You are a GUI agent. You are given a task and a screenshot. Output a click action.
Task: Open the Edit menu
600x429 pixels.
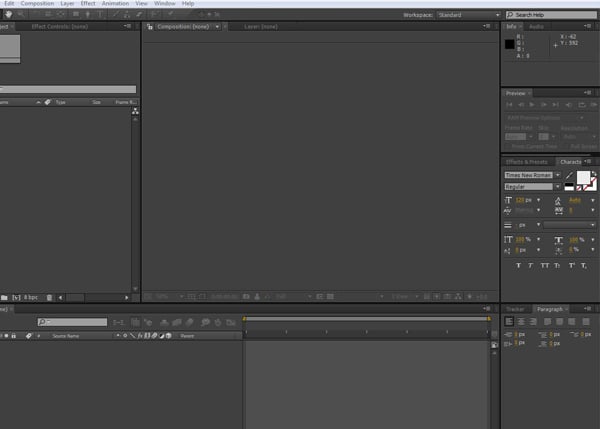click(9, 3)
